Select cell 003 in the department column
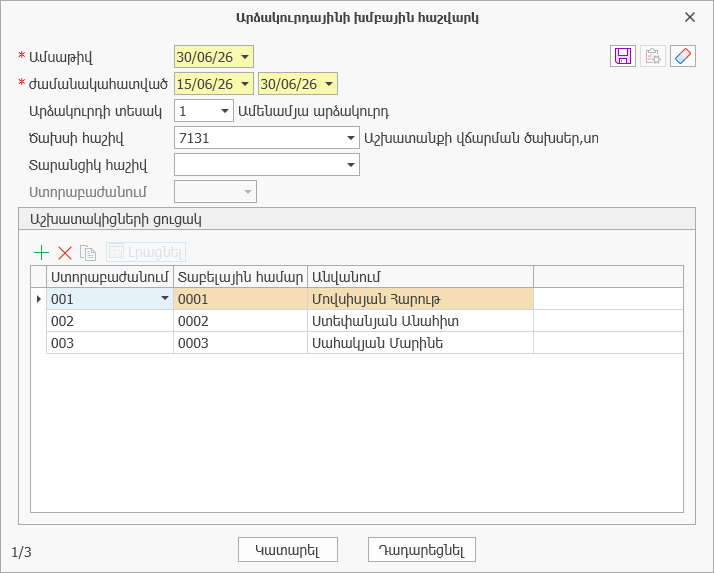Screen dimensions: 714x573 110,343
